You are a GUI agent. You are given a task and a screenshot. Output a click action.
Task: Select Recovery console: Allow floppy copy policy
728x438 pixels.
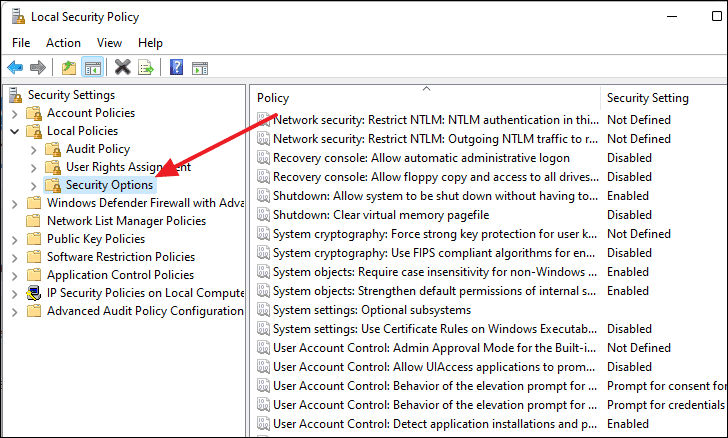point(436,177)
